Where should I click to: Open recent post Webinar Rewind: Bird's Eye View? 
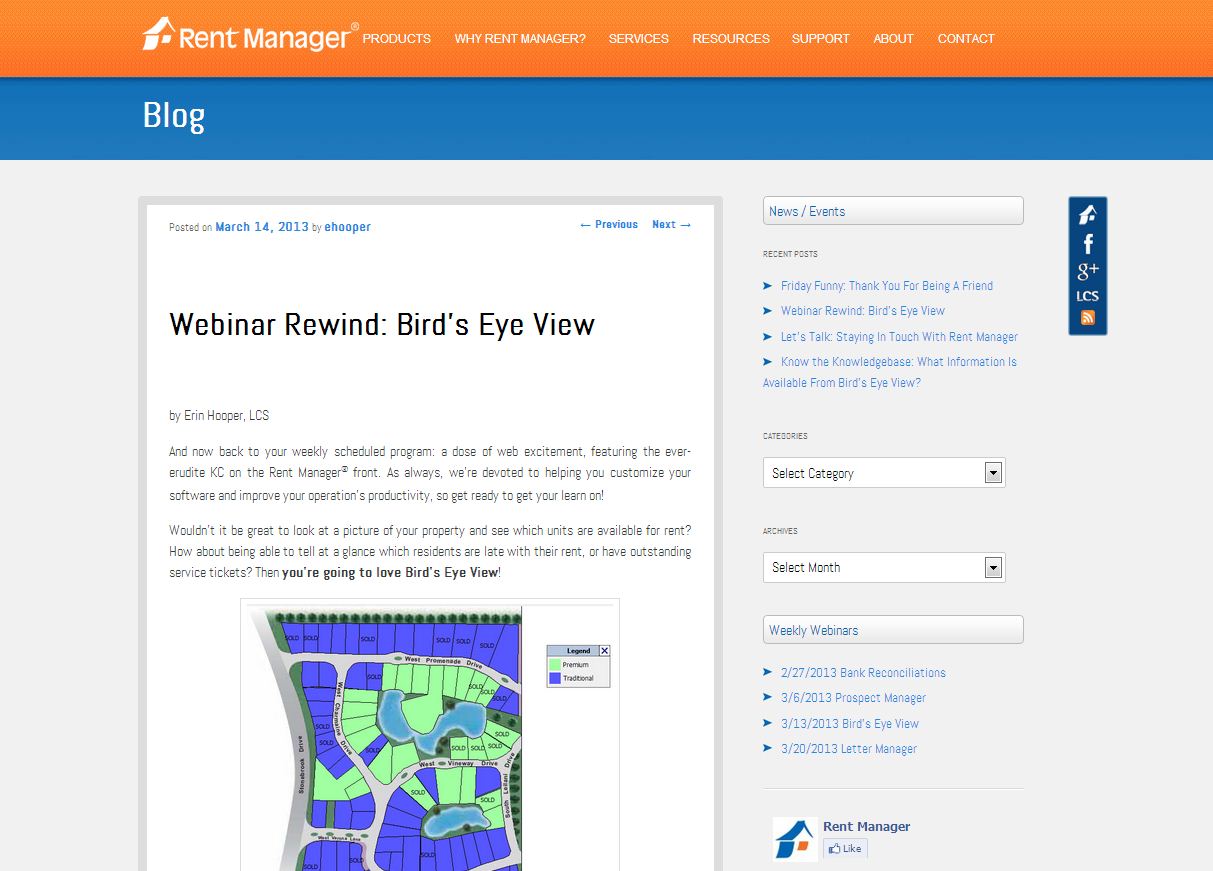pyautogui.click(x=863, y=311)
